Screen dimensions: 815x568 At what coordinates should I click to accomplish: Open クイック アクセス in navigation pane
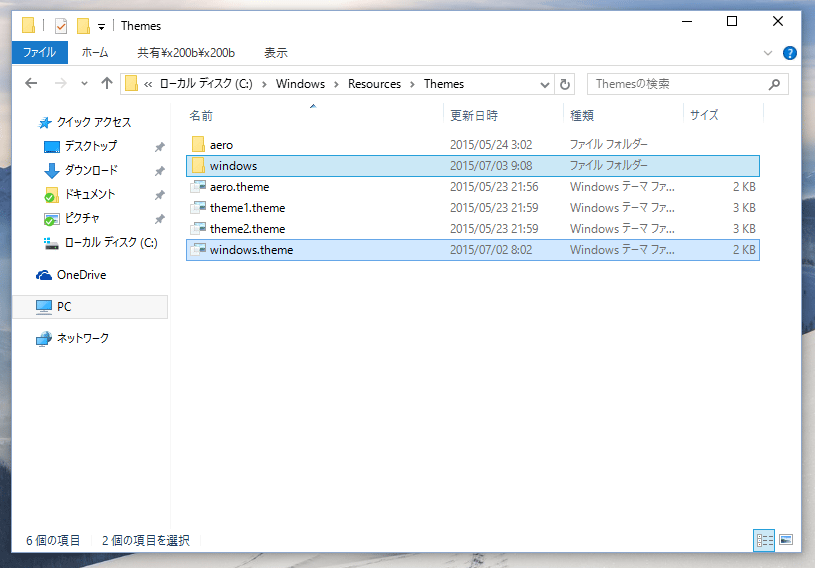coord(94,122)
